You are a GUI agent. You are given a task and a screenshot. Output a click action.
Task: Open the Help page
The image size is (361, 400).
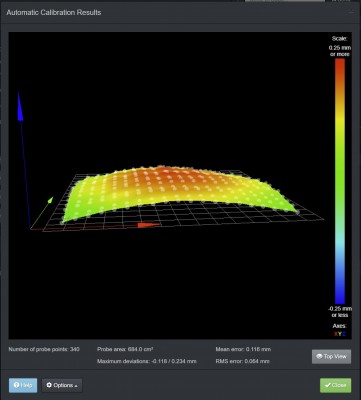coord(23,385)
